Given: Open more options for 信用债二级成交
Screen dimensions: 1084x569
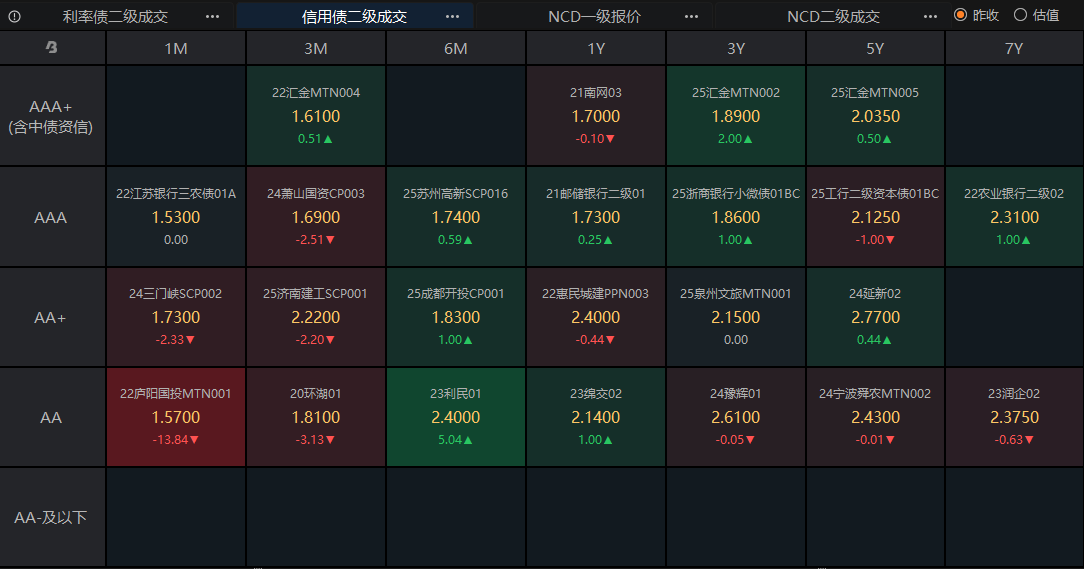Looking at the screenshot, I should pyautogui.click(x=452, y=17).
